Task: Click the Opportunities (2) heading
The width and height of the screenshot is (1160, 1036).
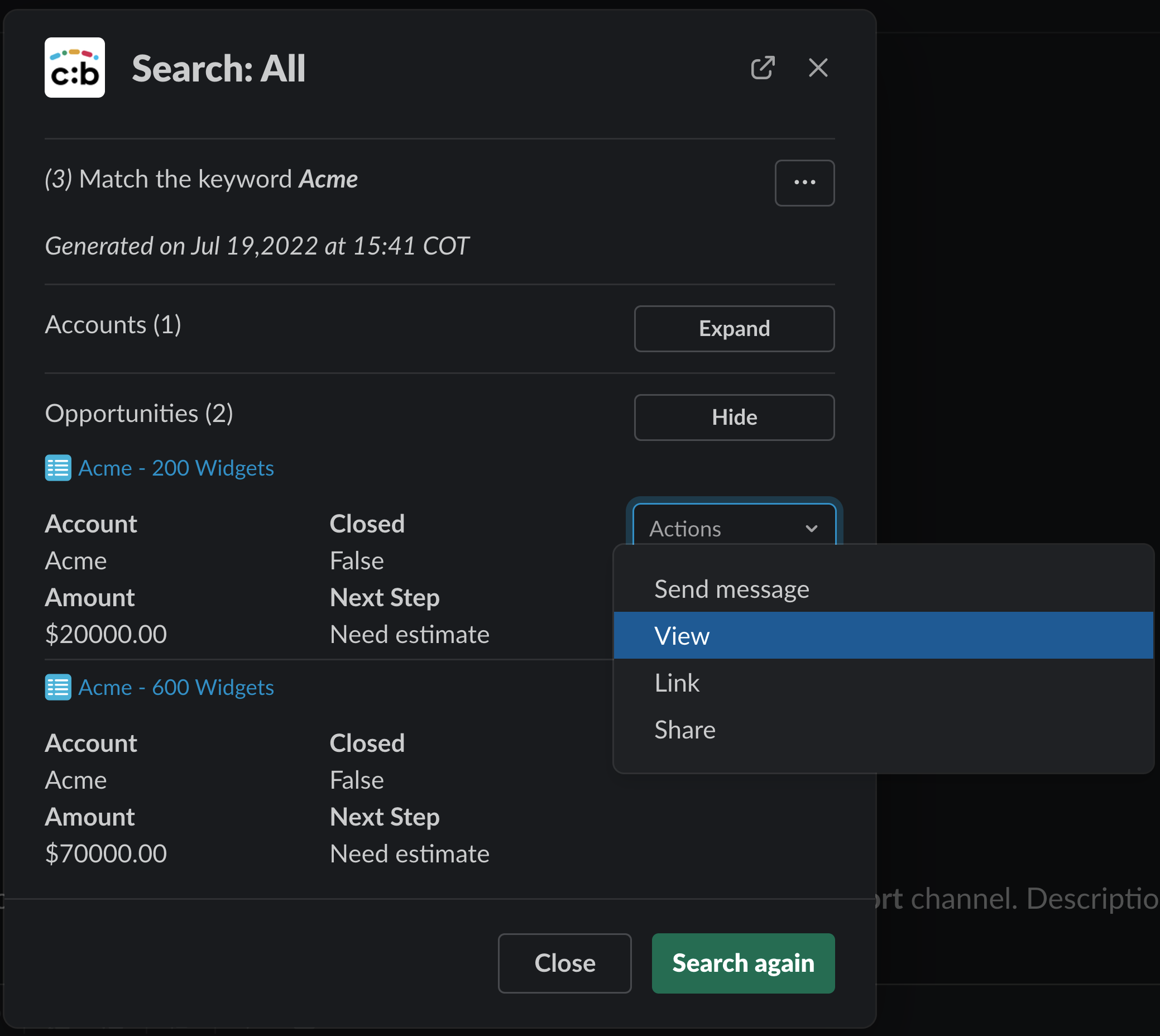Action: (139, 413)
